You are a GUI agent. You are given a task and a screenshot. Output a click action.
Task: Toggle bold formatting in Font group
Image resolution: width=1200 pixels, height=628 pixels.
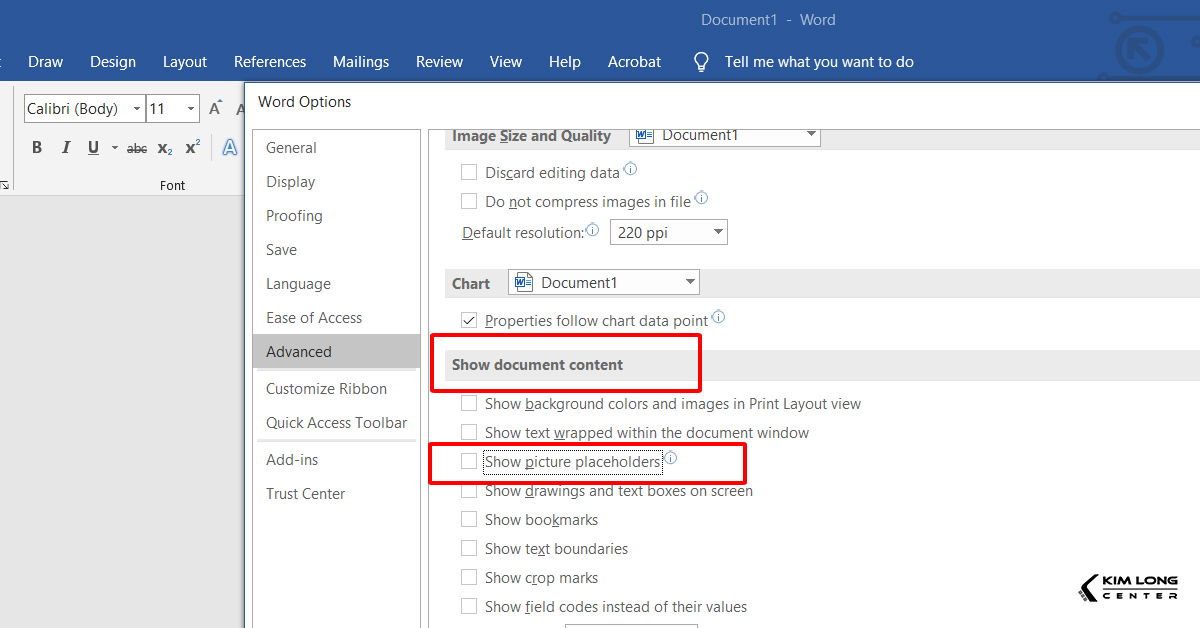coord(37,148)
